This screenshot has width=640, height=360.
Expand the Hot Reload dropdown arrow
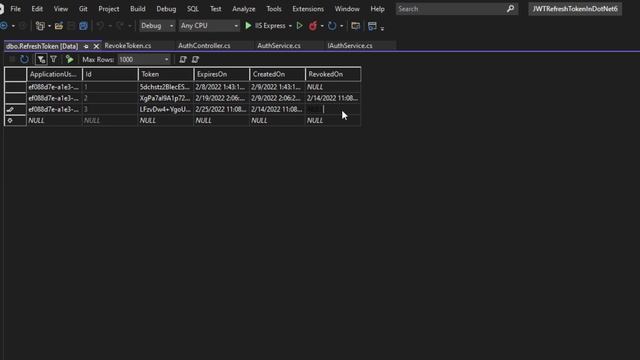(x=322, y=26)
